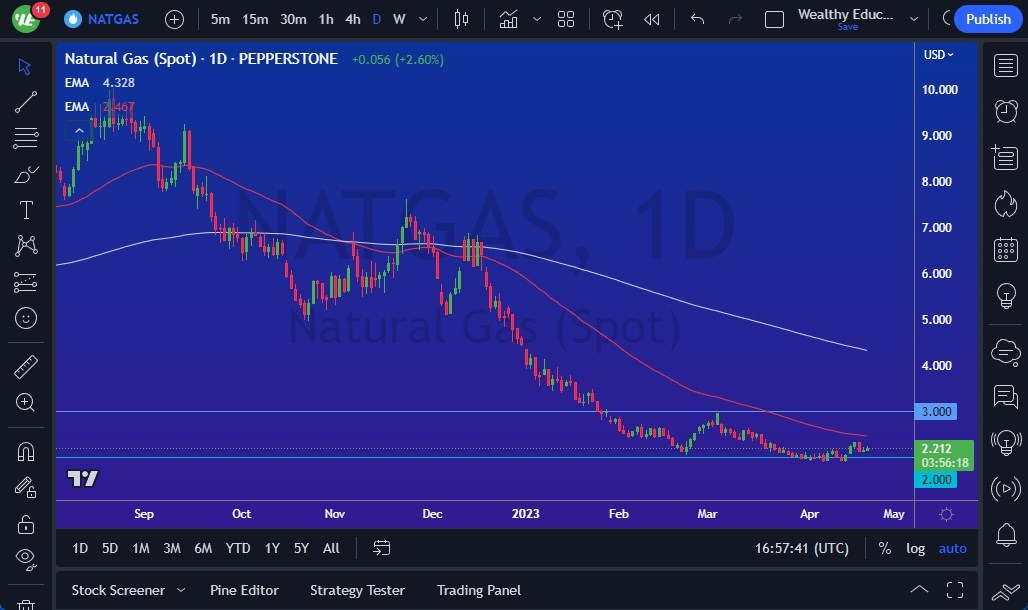Toggle the auto scale option
Screen dimensions: 1028x610
(x=953, y=548)
